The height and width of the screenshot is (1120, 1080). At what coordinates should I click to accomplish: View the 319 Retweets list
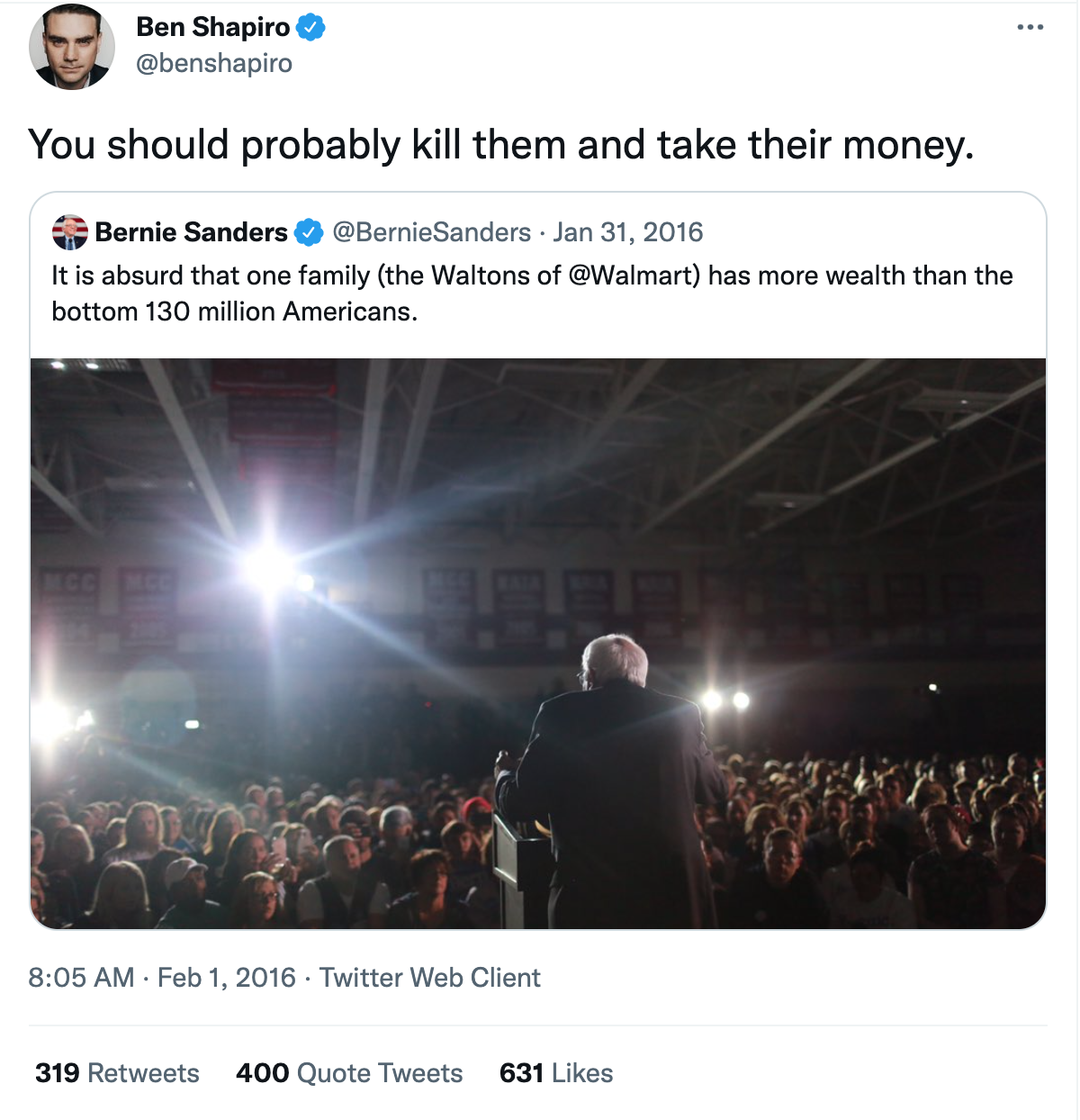point(117,1073)
